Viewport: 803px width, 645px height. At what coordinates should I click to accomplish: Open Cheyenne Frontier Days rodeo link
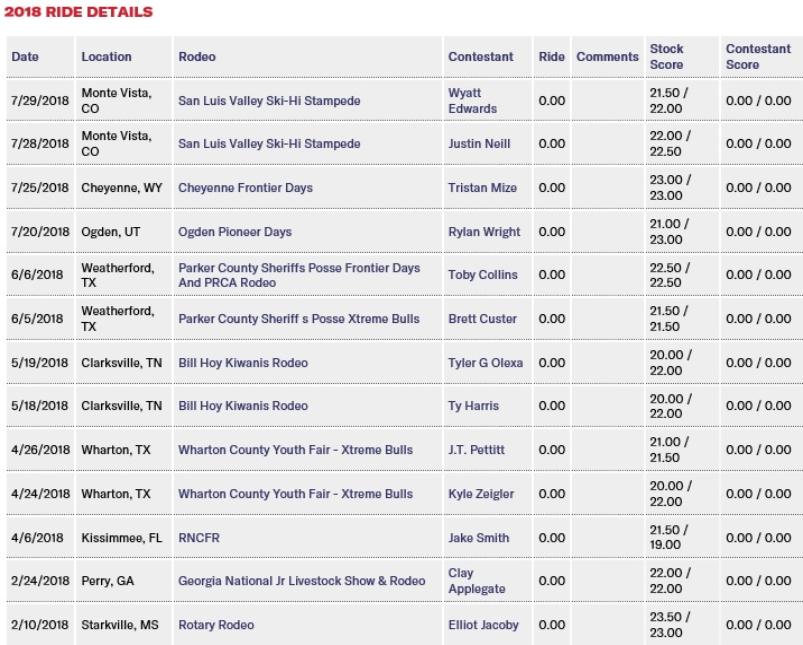(x=245, y=188)
